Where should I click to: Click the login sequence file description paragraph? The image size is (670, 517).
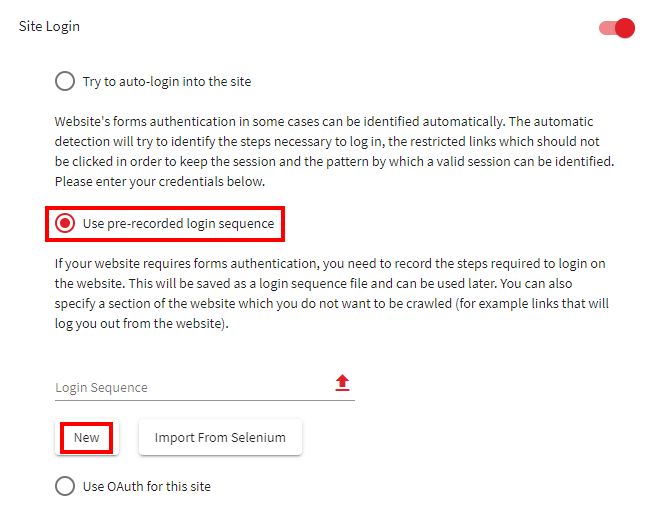coord(332,294)
